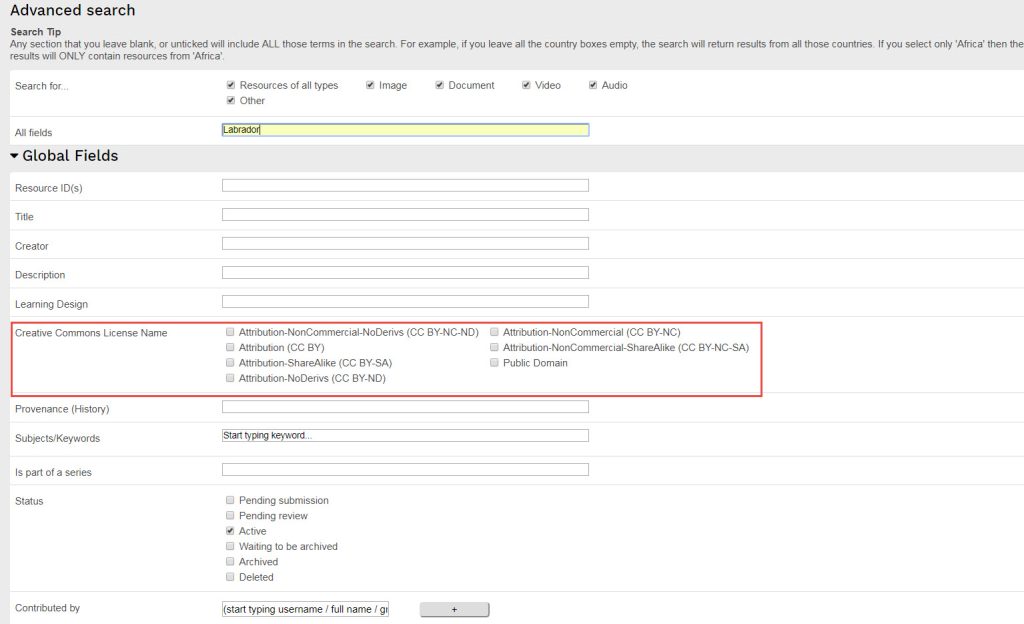Viewport: 1024px width, 624px height.
Task: Click the Subjects/Keywords keyword input
Action: [x=405, y=435]
